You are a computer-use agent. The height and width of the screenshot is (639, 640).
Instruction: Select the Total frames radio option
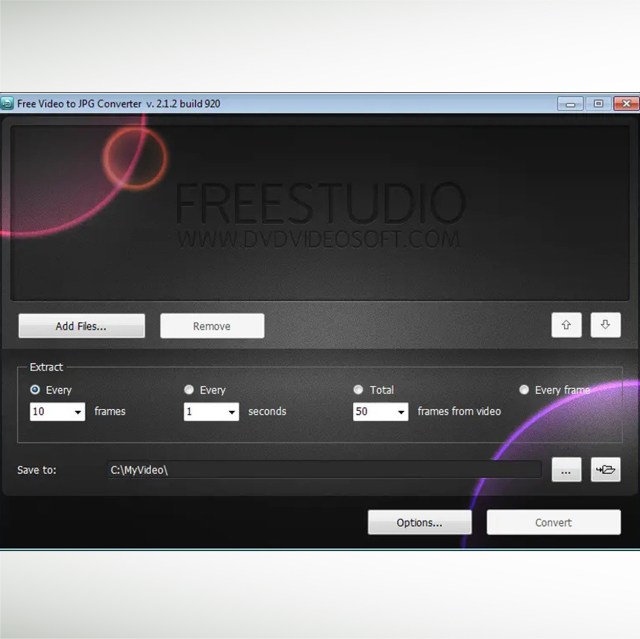point(358,390)
